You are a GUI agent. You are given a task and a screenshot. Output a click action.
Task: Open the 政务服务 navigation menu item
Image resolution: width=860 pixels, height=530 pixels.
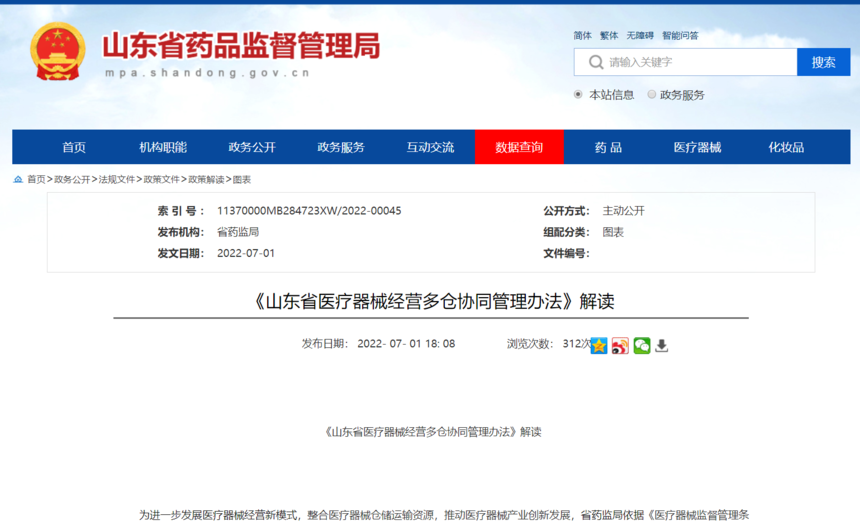[x=341, y=147]
